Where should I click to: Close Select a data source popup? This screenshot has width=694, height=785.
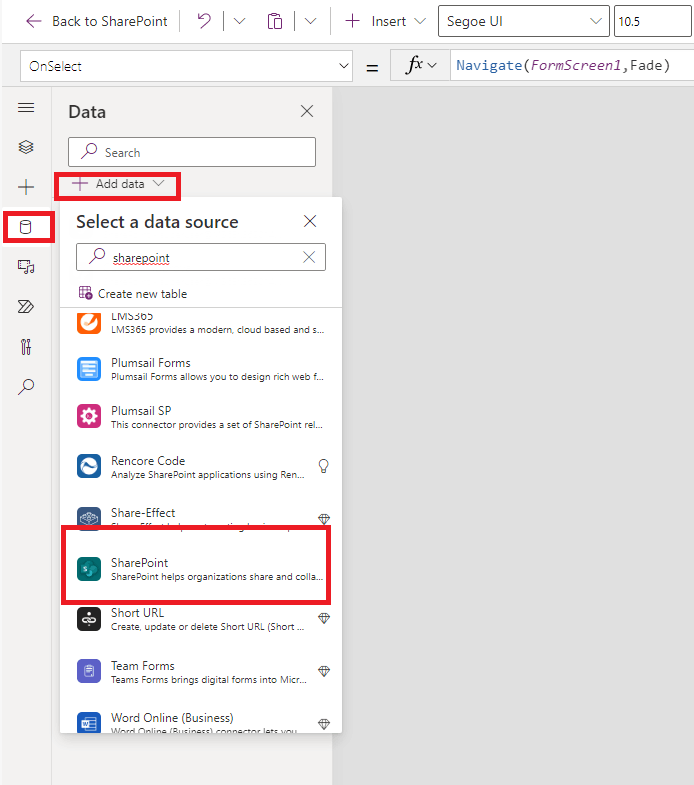point(310,221)
